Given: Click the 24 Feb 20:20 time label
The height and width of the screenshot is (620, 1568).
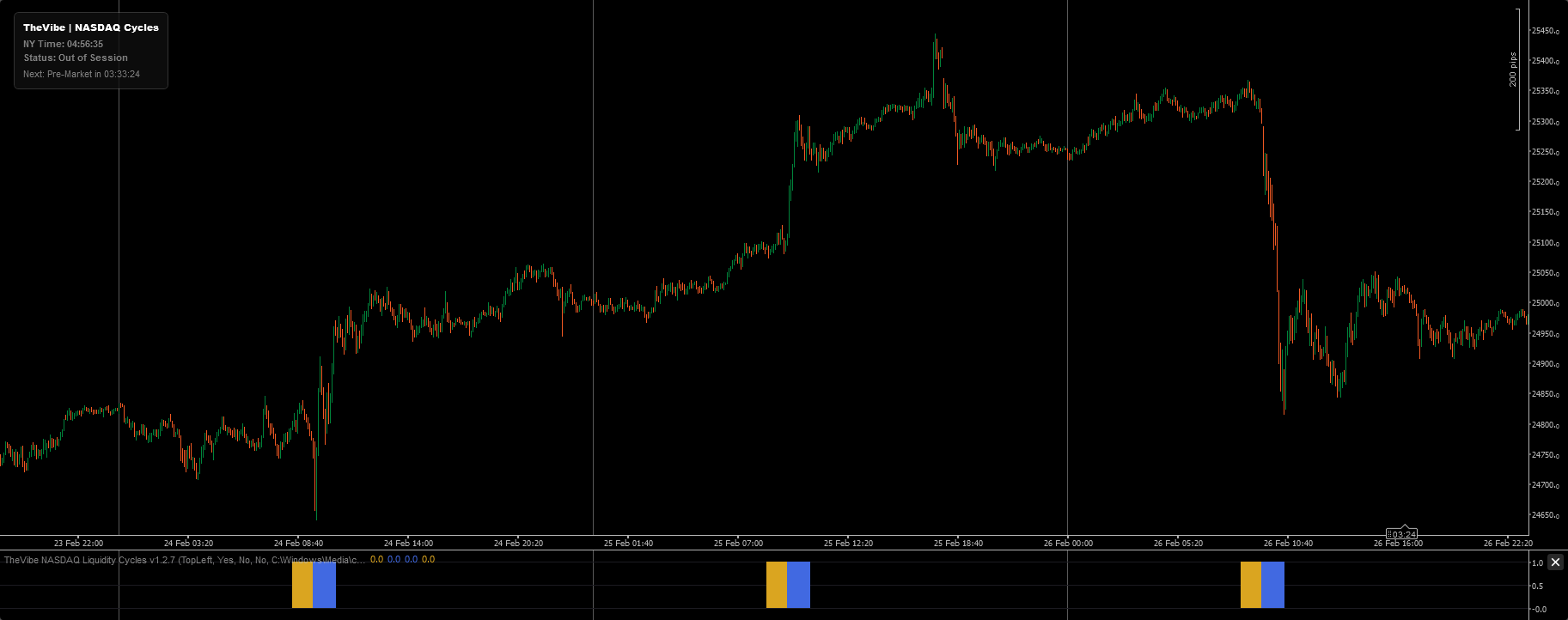Looking at the screenshot, I should (518, 544).
